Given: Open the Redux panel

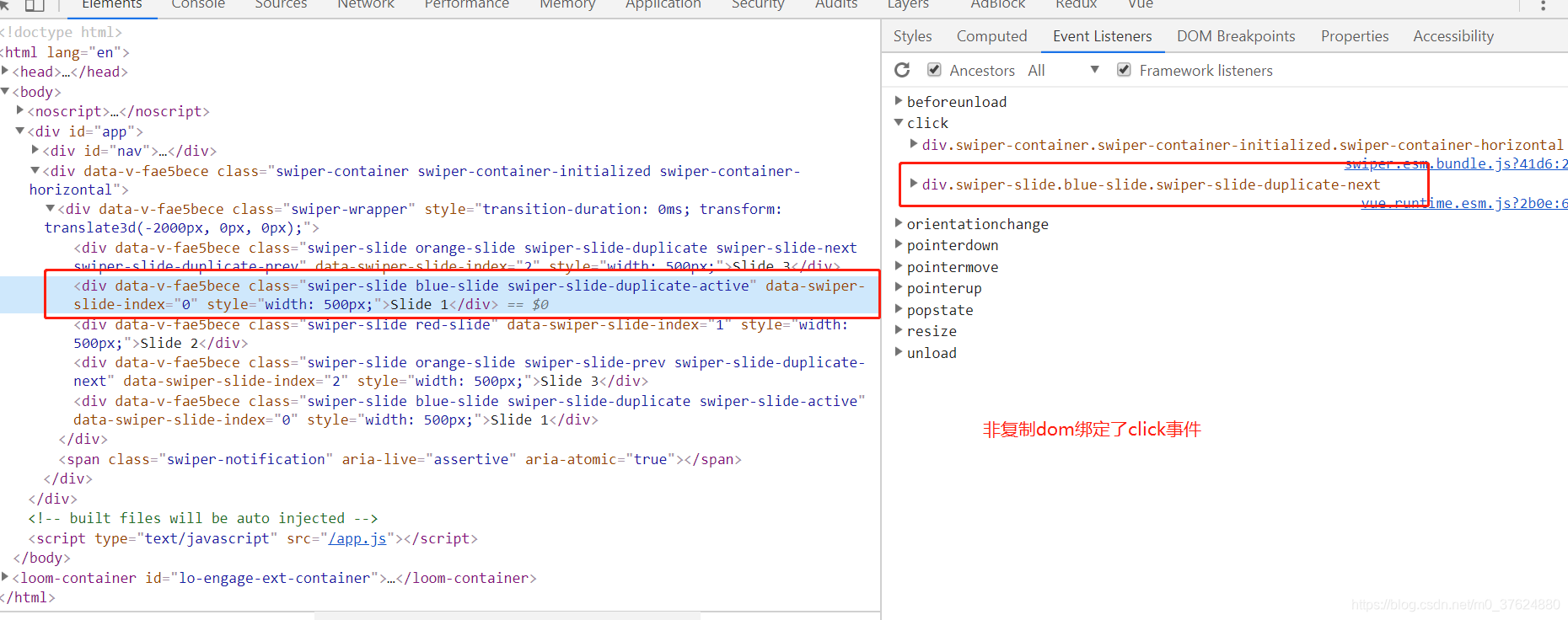Looking at the screenshot, I should click(1077, 5).
